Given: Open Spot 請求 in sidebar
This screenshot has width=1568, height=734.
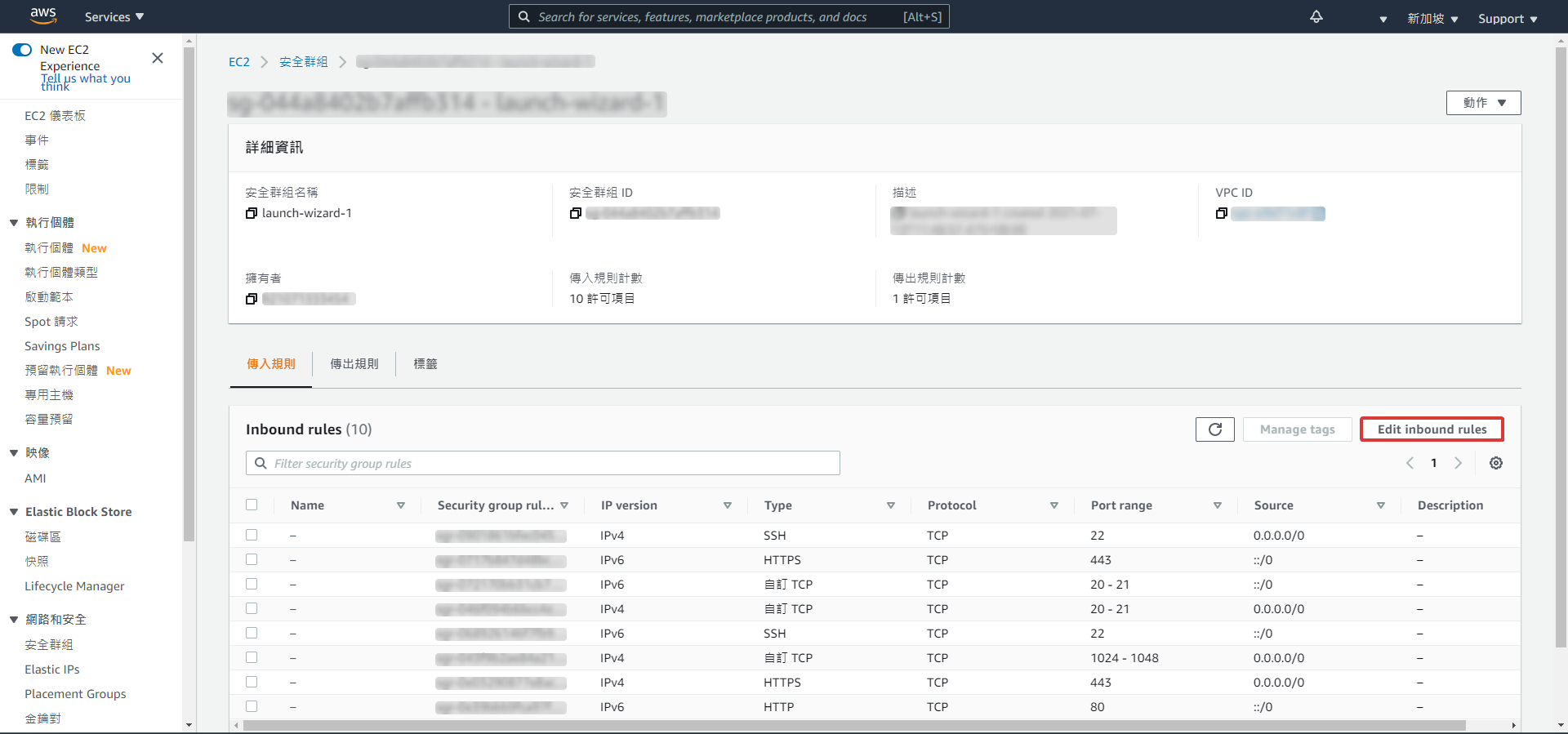Looking at the screenshot, I should (x=51, y=322).
